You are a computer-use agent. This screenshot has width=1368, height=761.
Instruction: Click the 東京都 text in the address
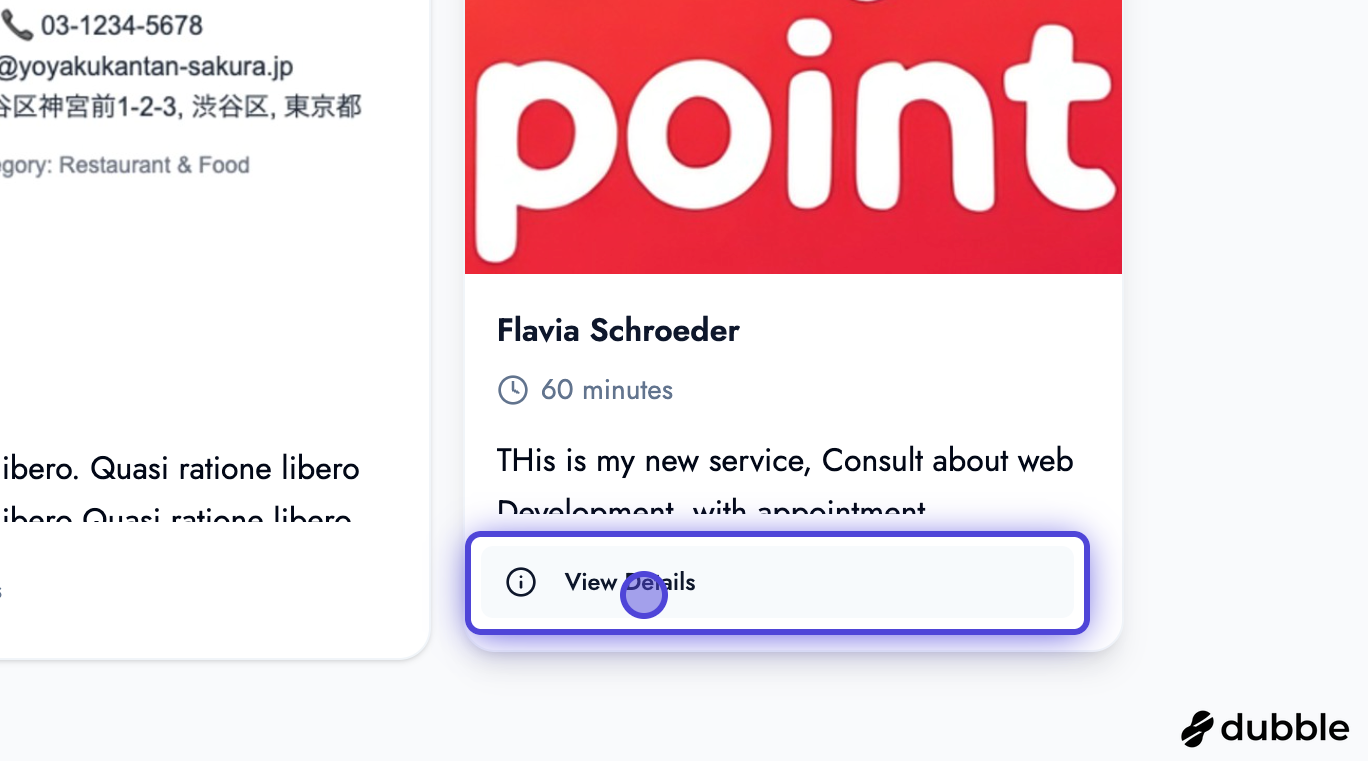[322, 106]
